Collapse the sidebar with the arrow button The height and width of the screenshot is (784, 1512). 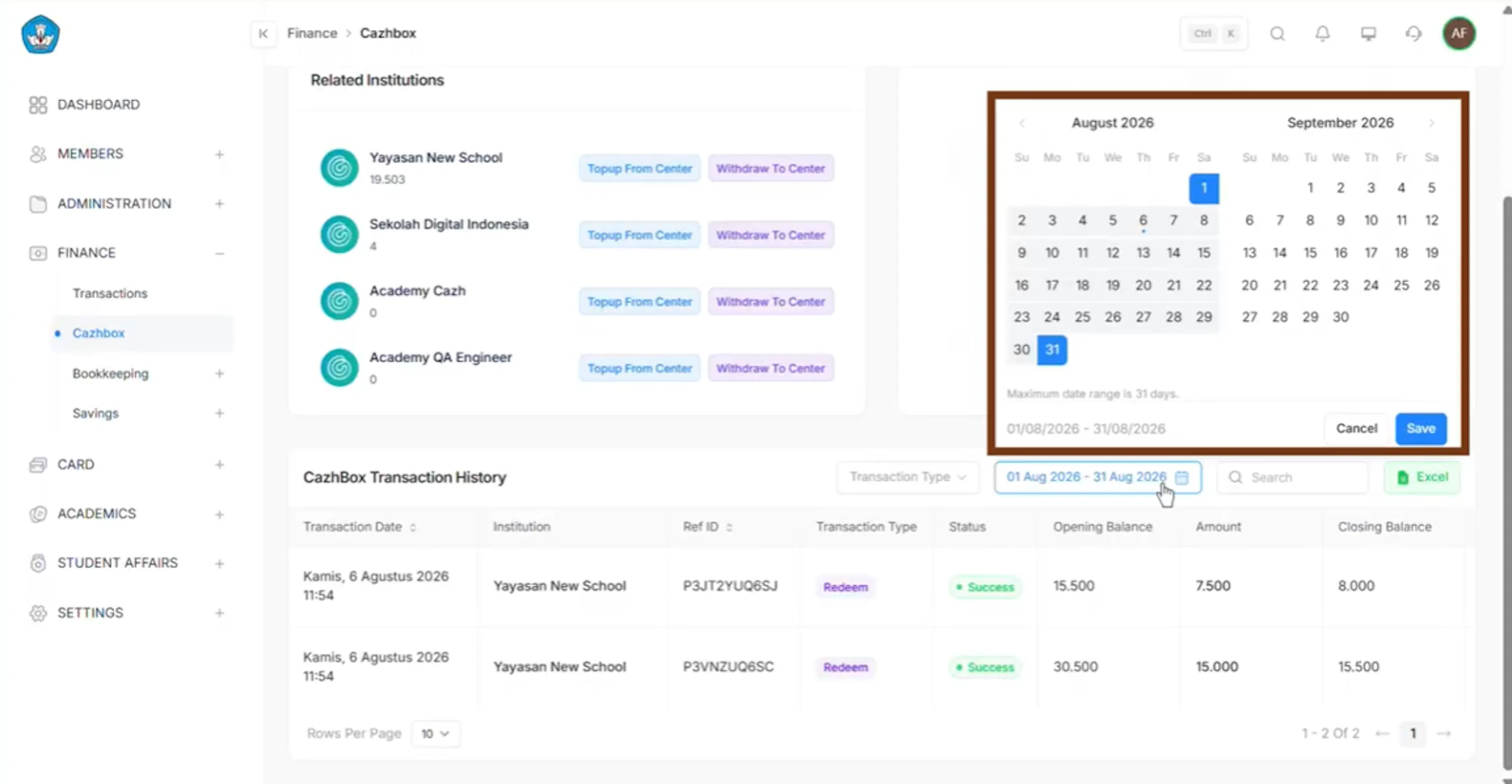[x=263, y=33]
